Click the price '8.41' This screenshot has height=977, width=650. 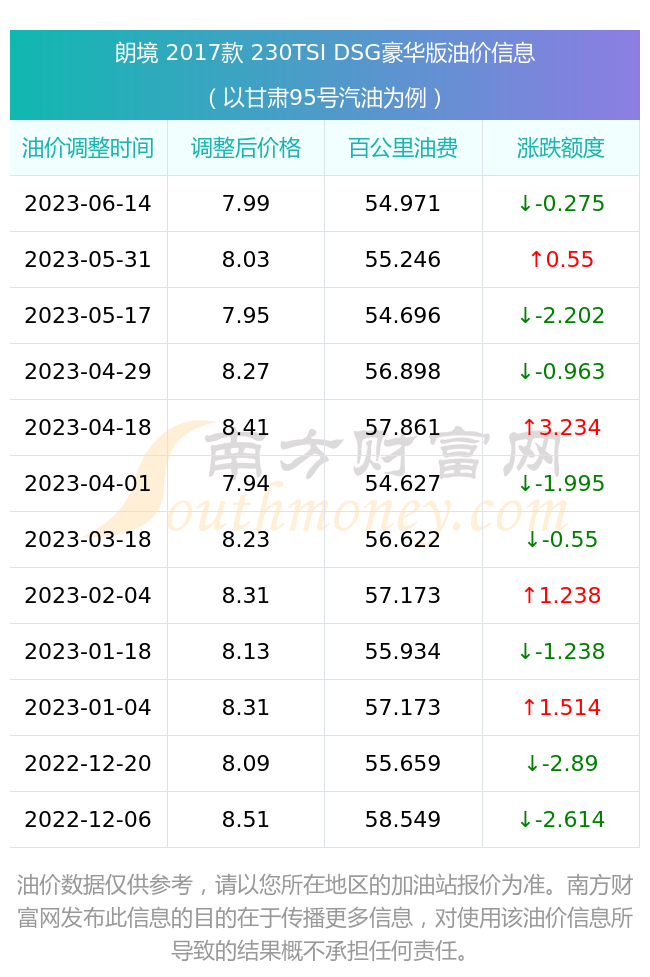246,428
